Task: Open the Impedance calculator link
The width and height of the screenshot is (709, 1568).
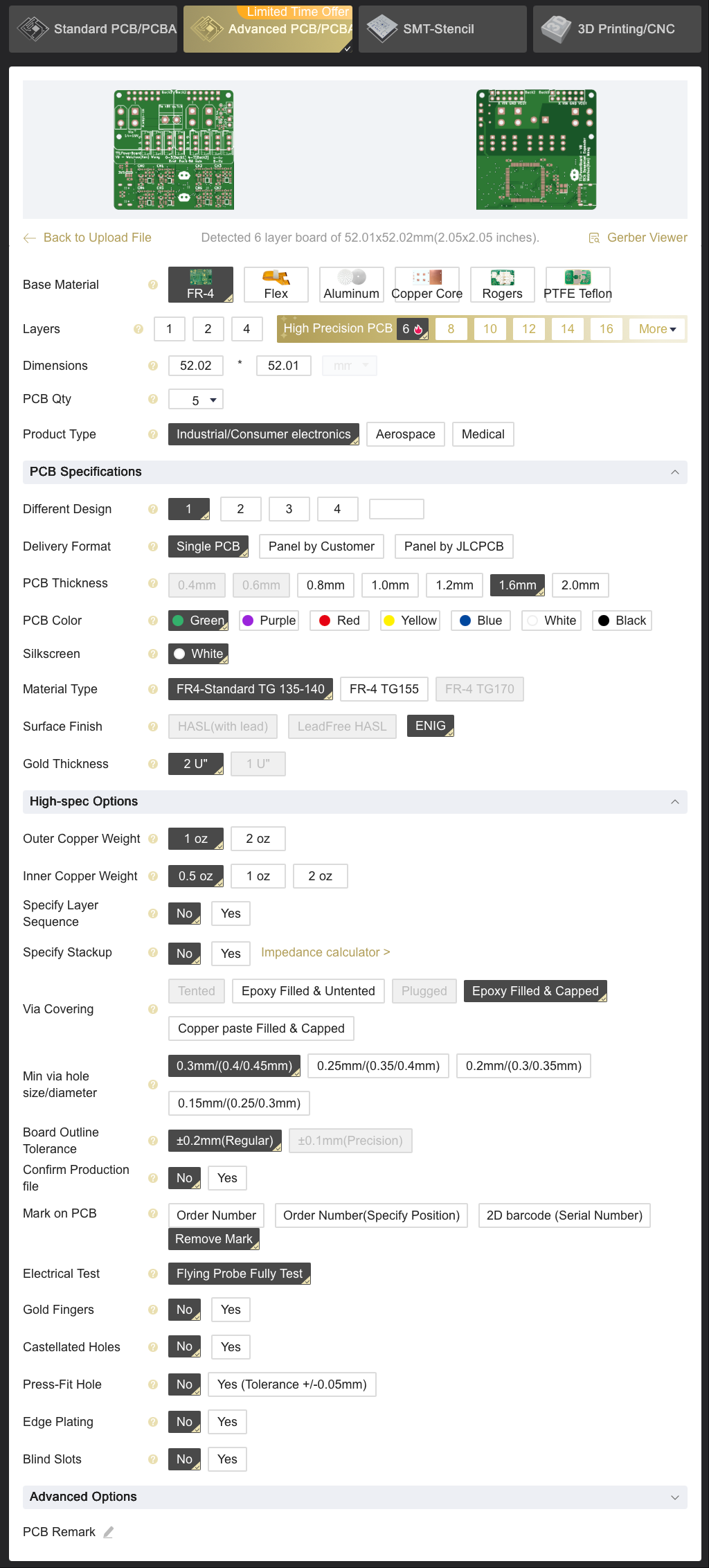Action: tap(325, 952)
